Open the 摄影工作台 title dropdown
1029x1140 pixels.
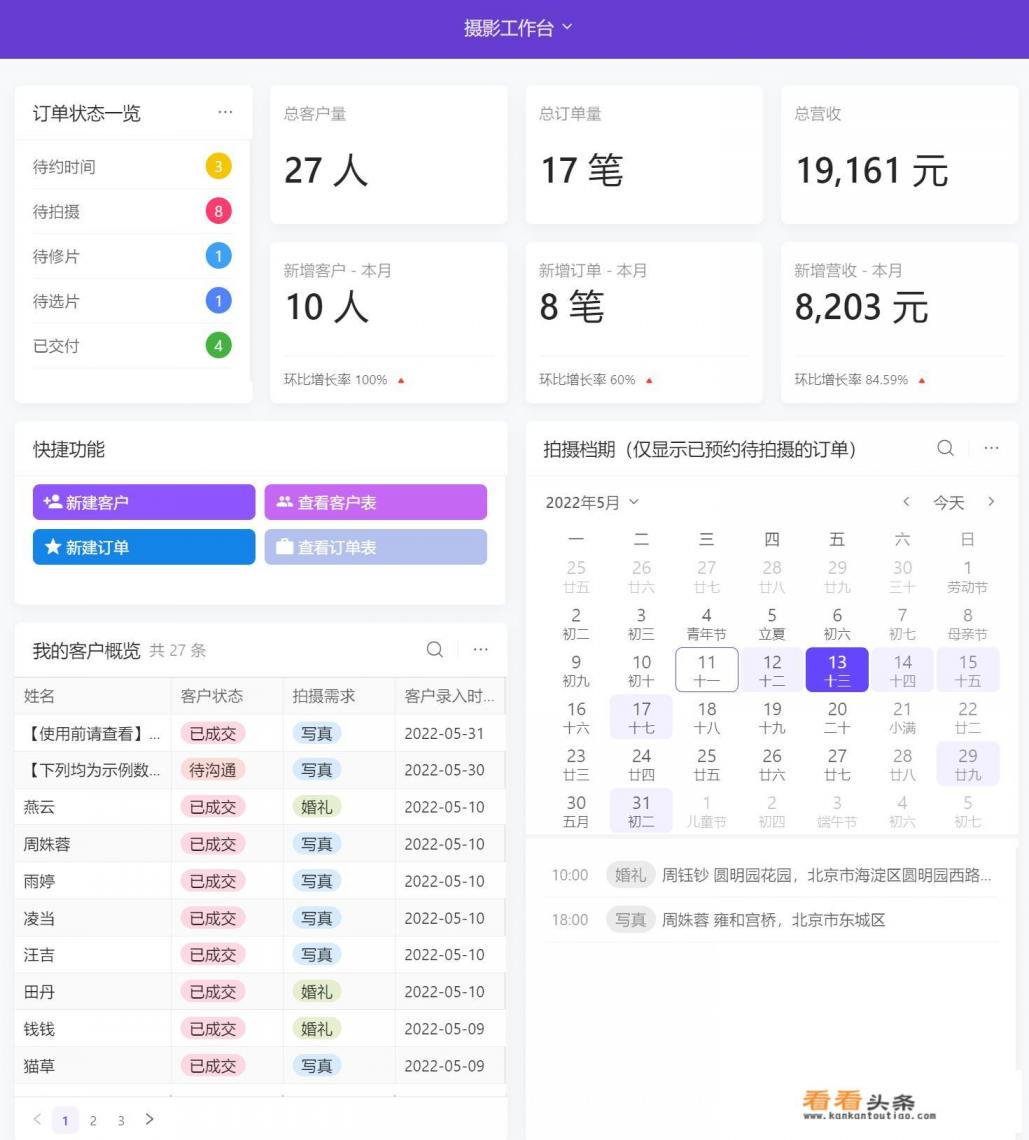(520, 28)
